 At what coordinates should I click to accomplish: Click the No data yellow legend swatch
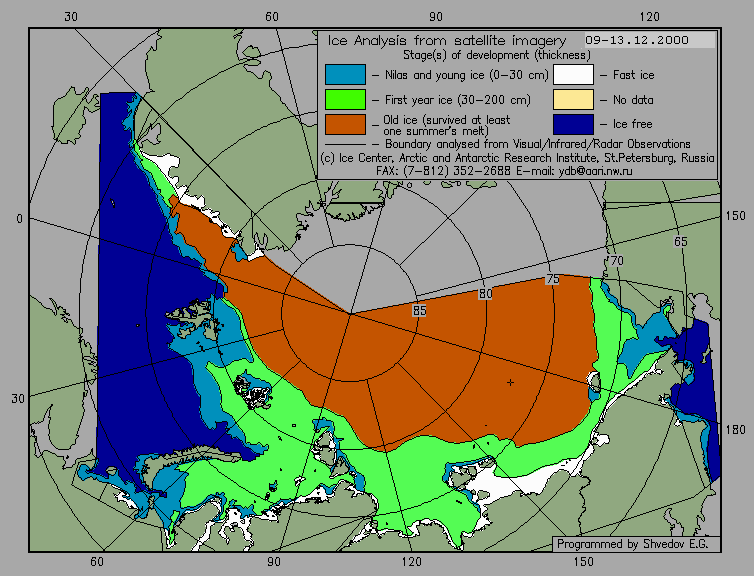pyautogui.click(x=573, y=100)
